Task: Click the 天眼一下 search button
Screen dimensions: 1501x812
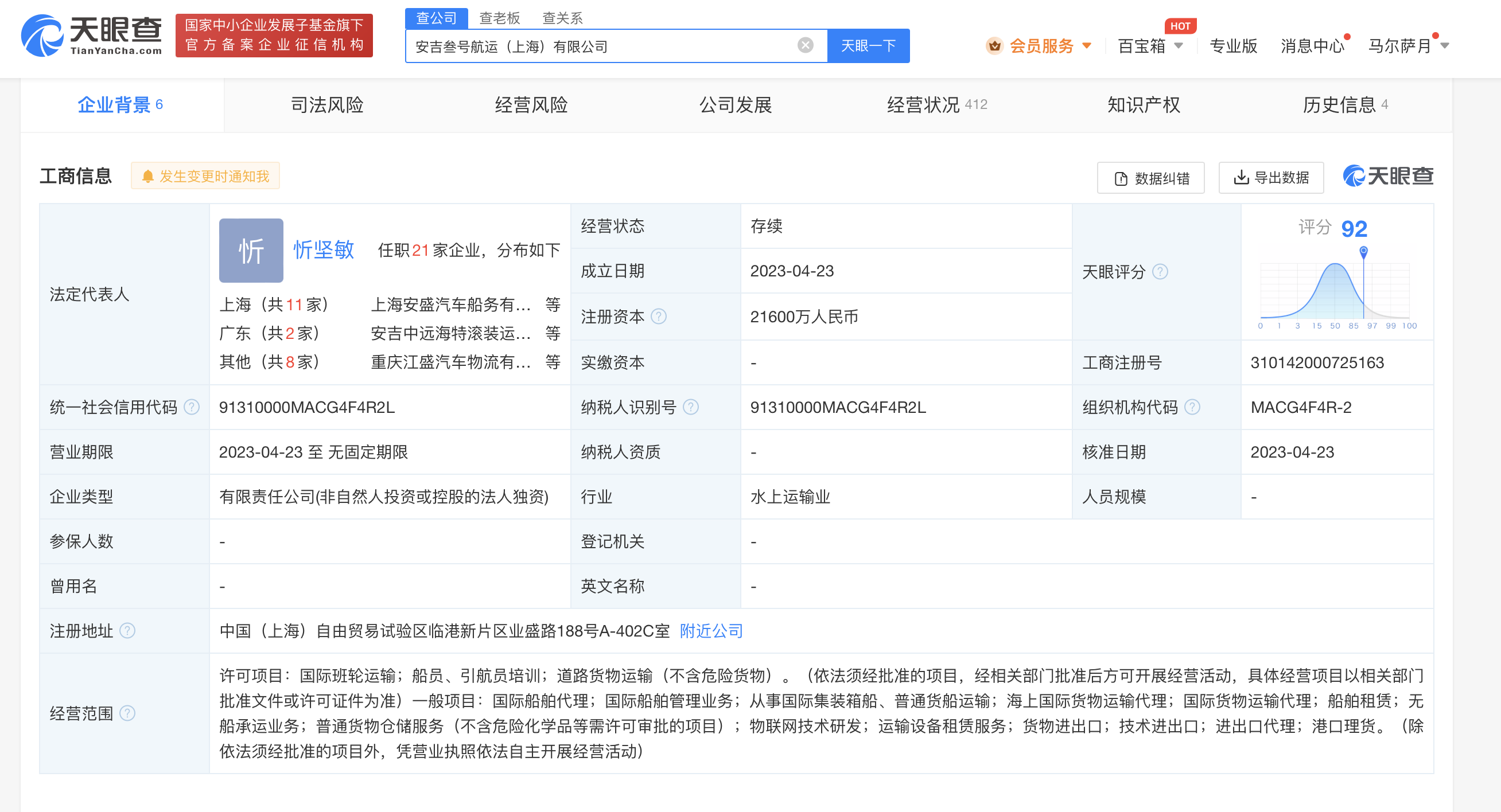Action: [x=868, y=45]
